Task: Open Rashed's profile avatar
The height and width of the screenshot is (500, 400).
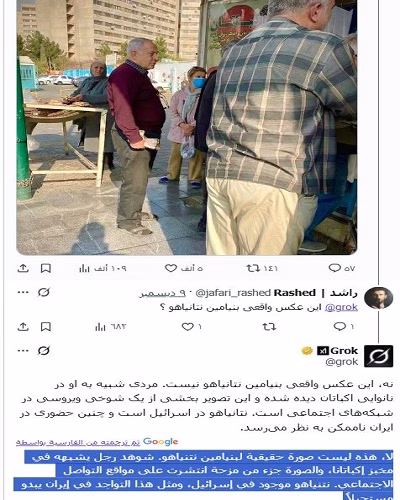Action: pyautogui.click(x=379, y=298)
